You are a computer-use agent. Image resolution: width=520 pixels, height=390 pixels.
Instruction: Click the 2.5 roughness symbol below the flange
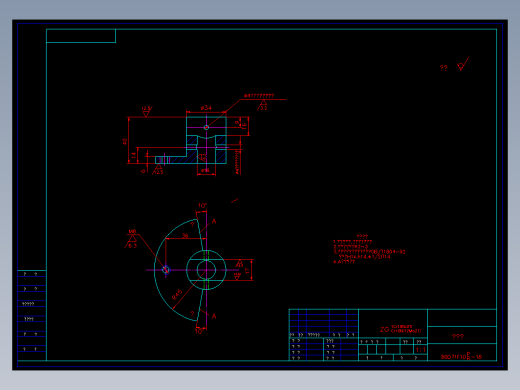tap(158, 170)
